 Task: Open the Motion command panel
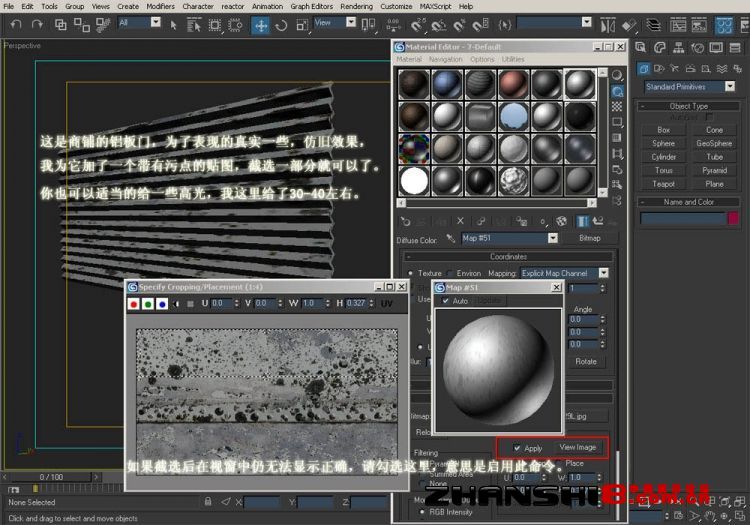697,47
